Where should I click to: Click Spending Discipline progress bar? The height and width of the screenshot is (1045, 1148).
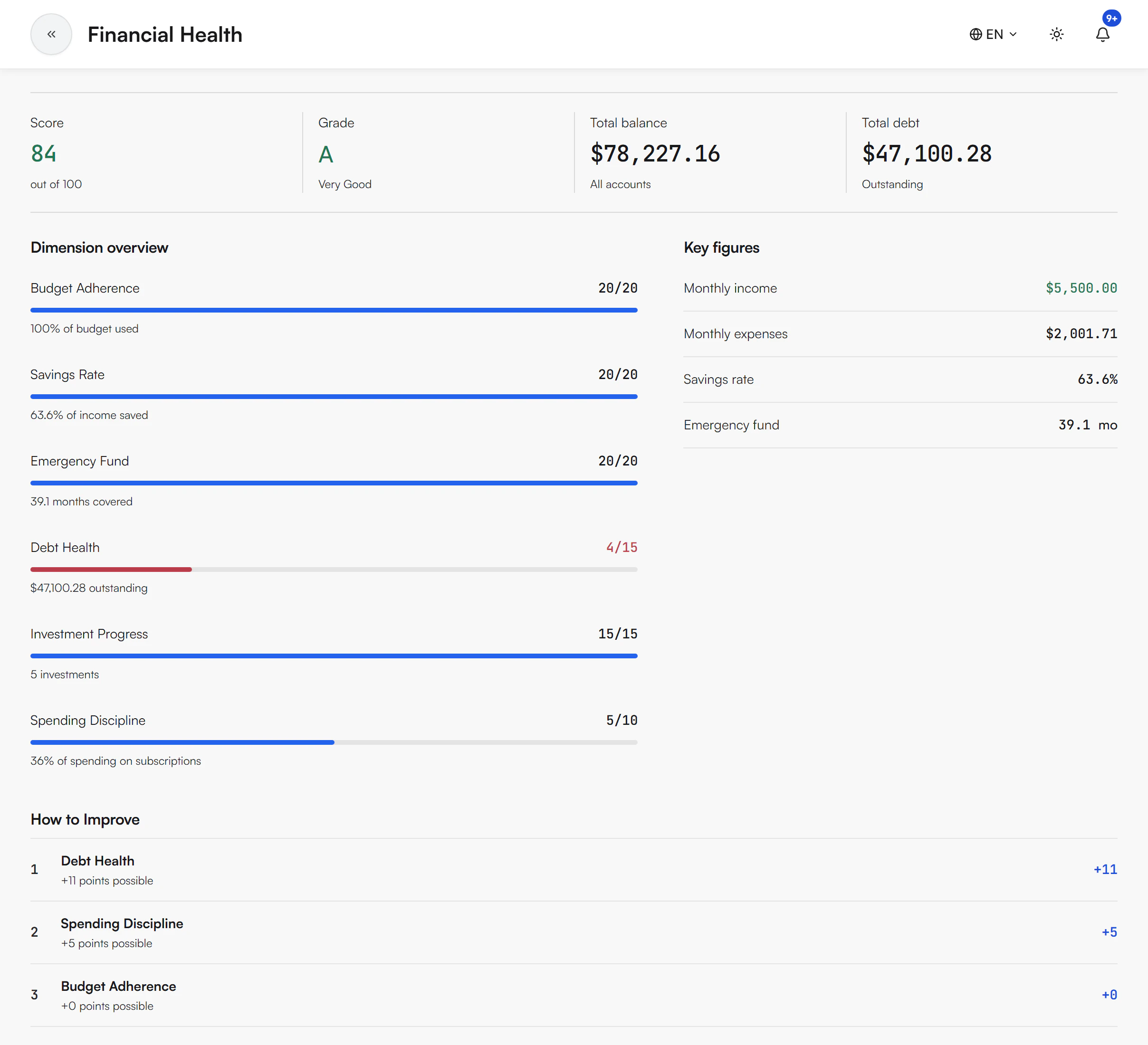(x=334, y=742)
